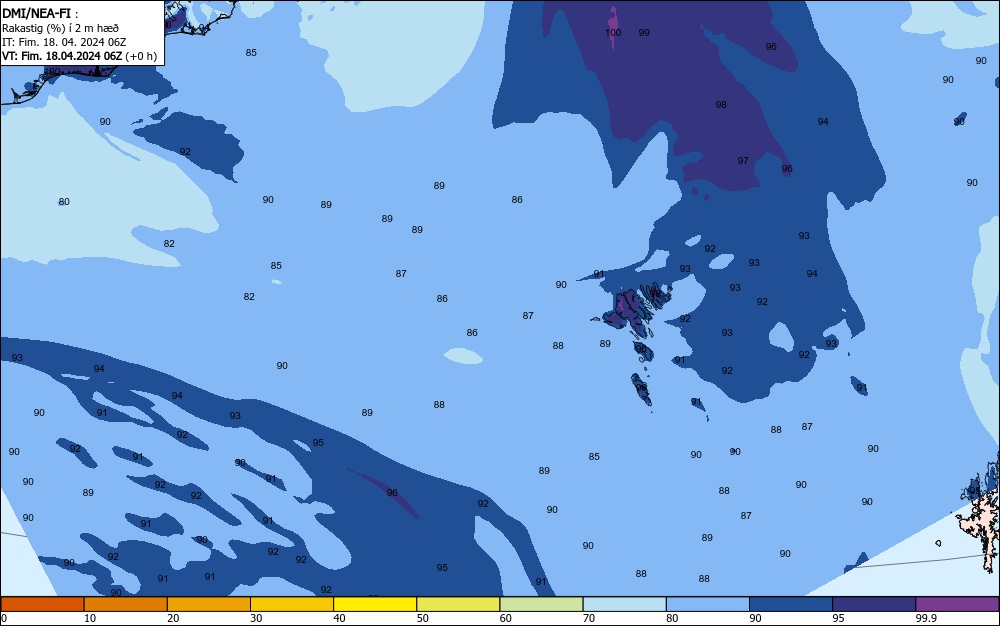Click the legend tick label "60"
This screenshot has width=1000, height=626.
(x=506, y=618)
